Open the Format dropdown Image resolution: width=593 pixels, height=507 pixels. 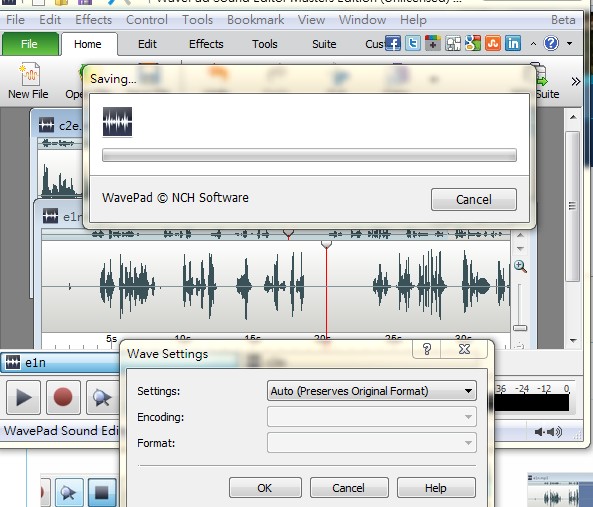click(372, 443)
